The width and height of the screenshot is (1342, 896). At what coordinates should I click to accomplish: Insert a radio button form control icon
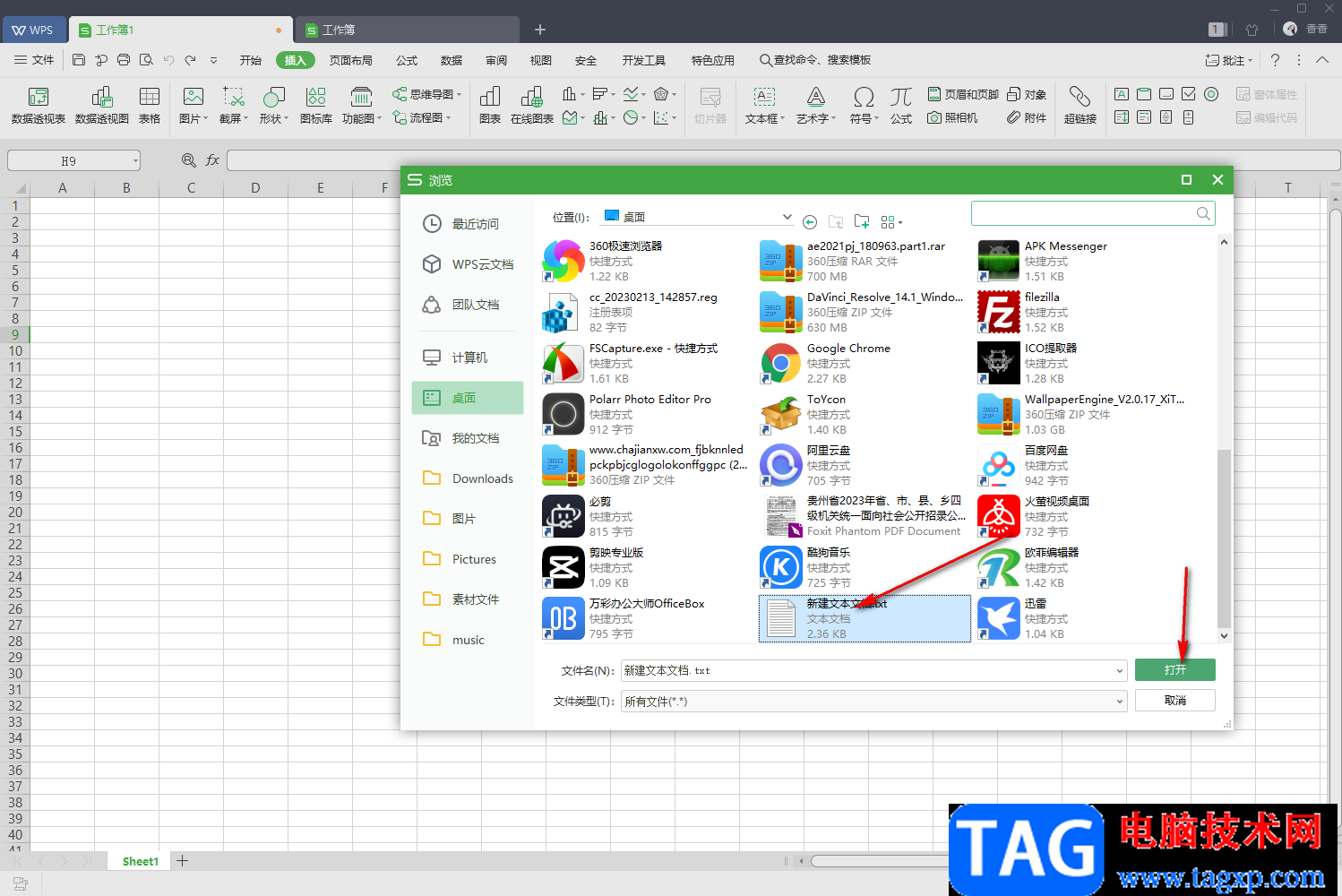[1211, 94]
